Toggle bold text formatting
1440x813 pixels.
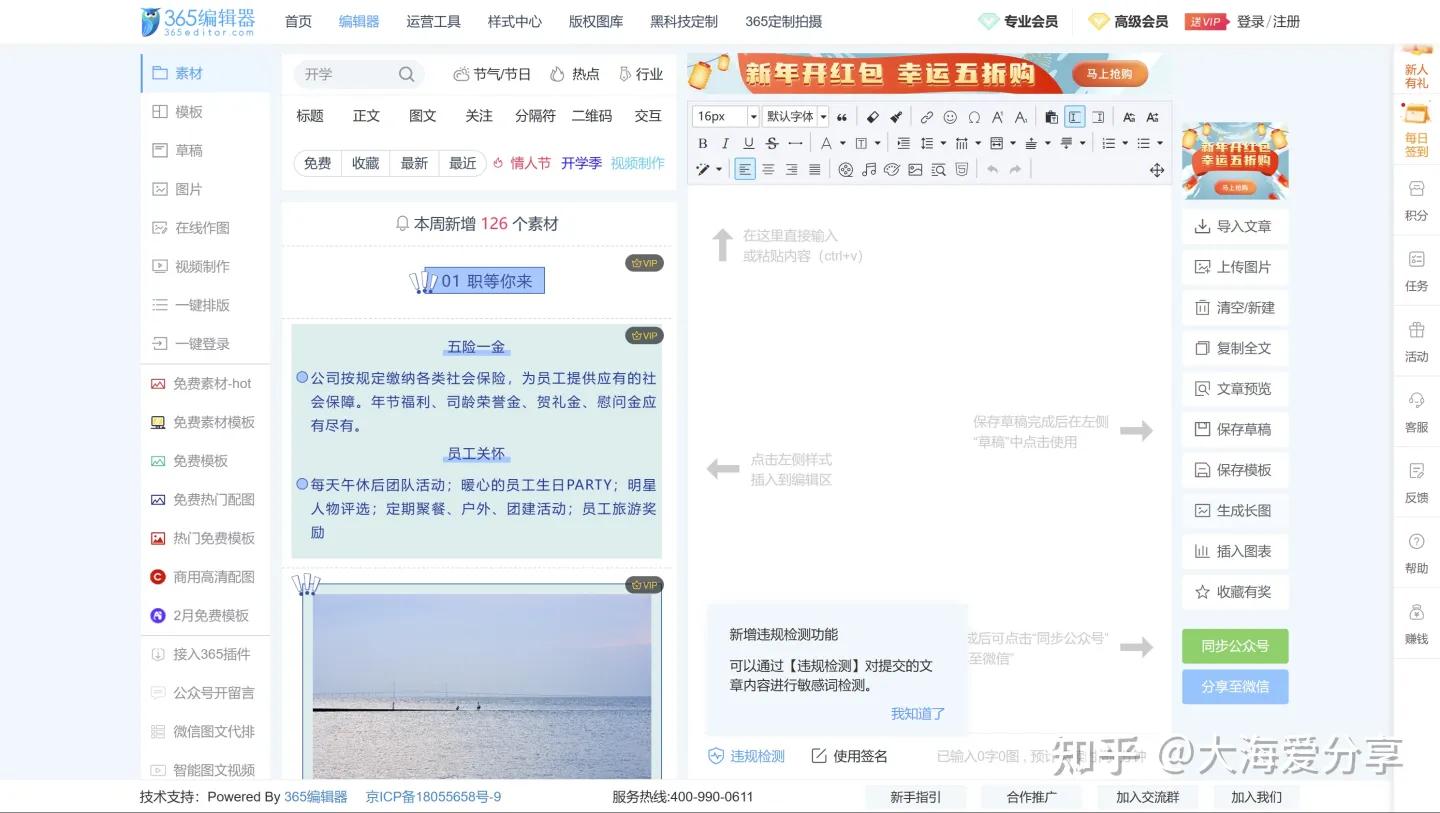coord(703,143)
